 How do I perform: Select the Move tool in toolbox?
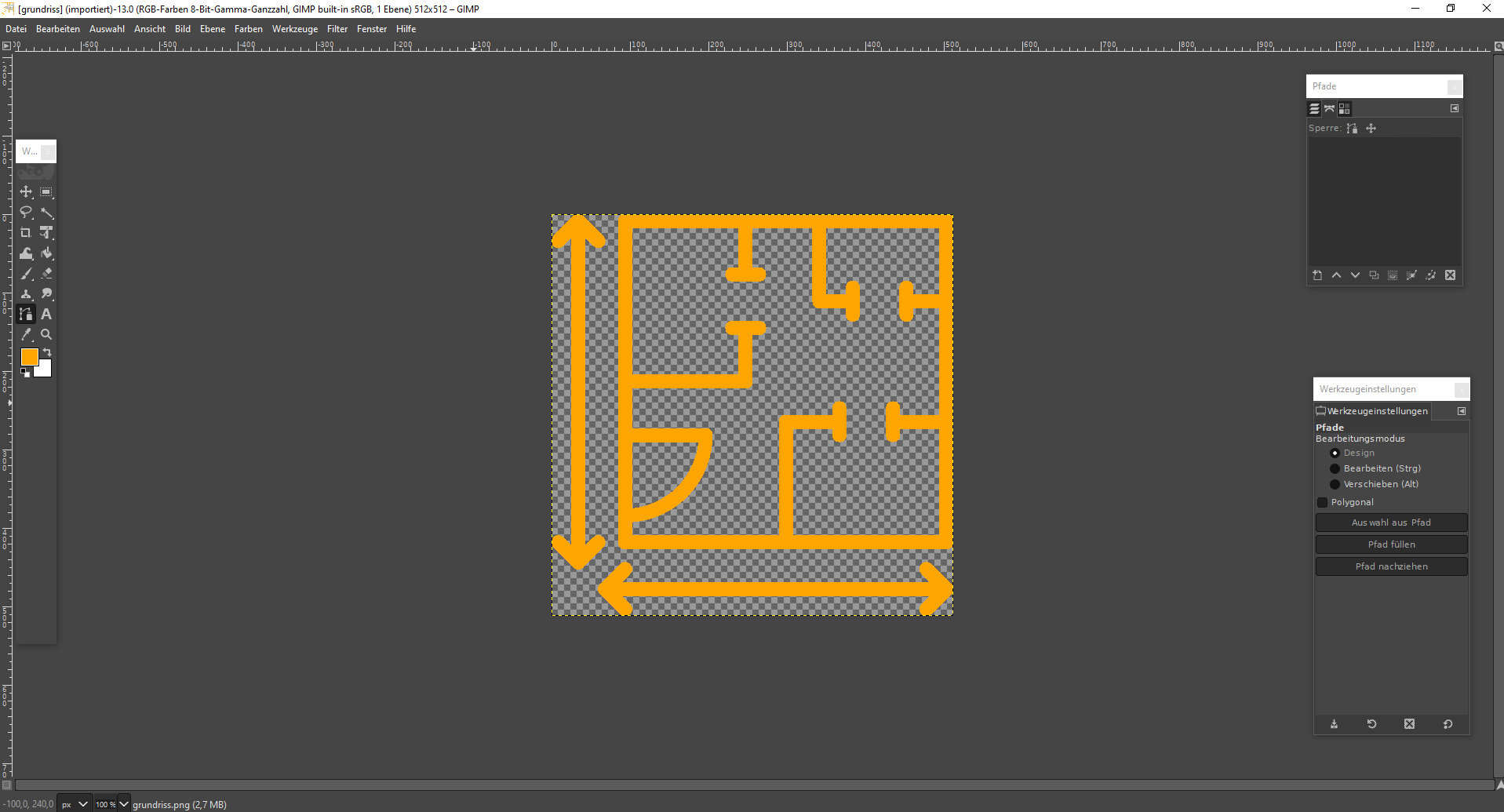(x=26, y=192)
